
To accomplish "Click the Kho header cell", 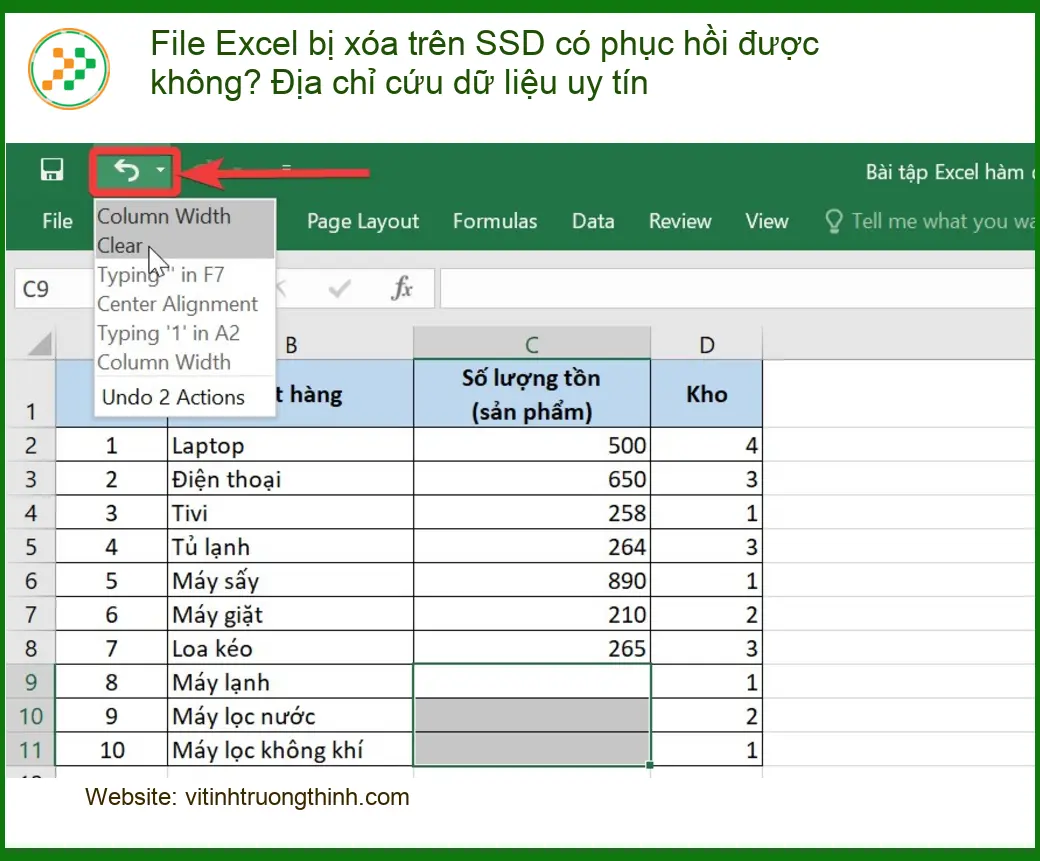I will tap(707, 394).
